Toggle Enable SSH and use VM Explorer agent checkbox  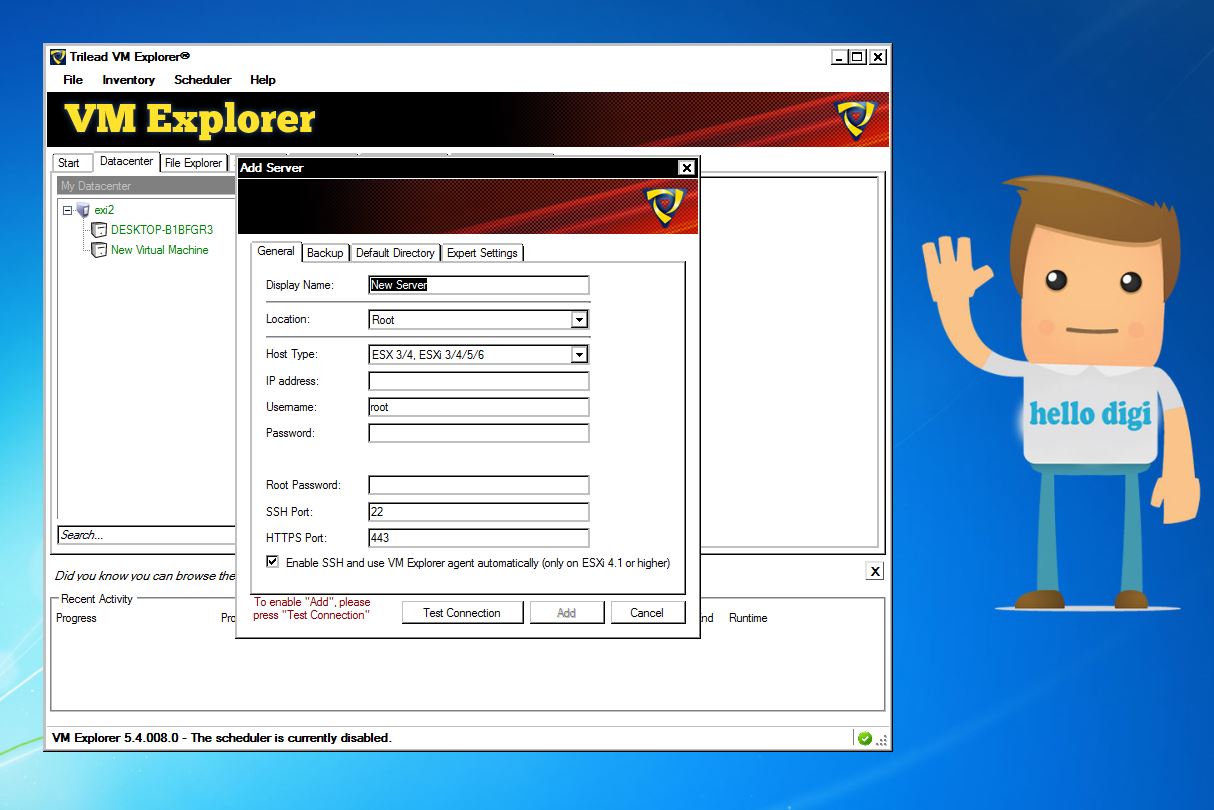pos(273,562)
